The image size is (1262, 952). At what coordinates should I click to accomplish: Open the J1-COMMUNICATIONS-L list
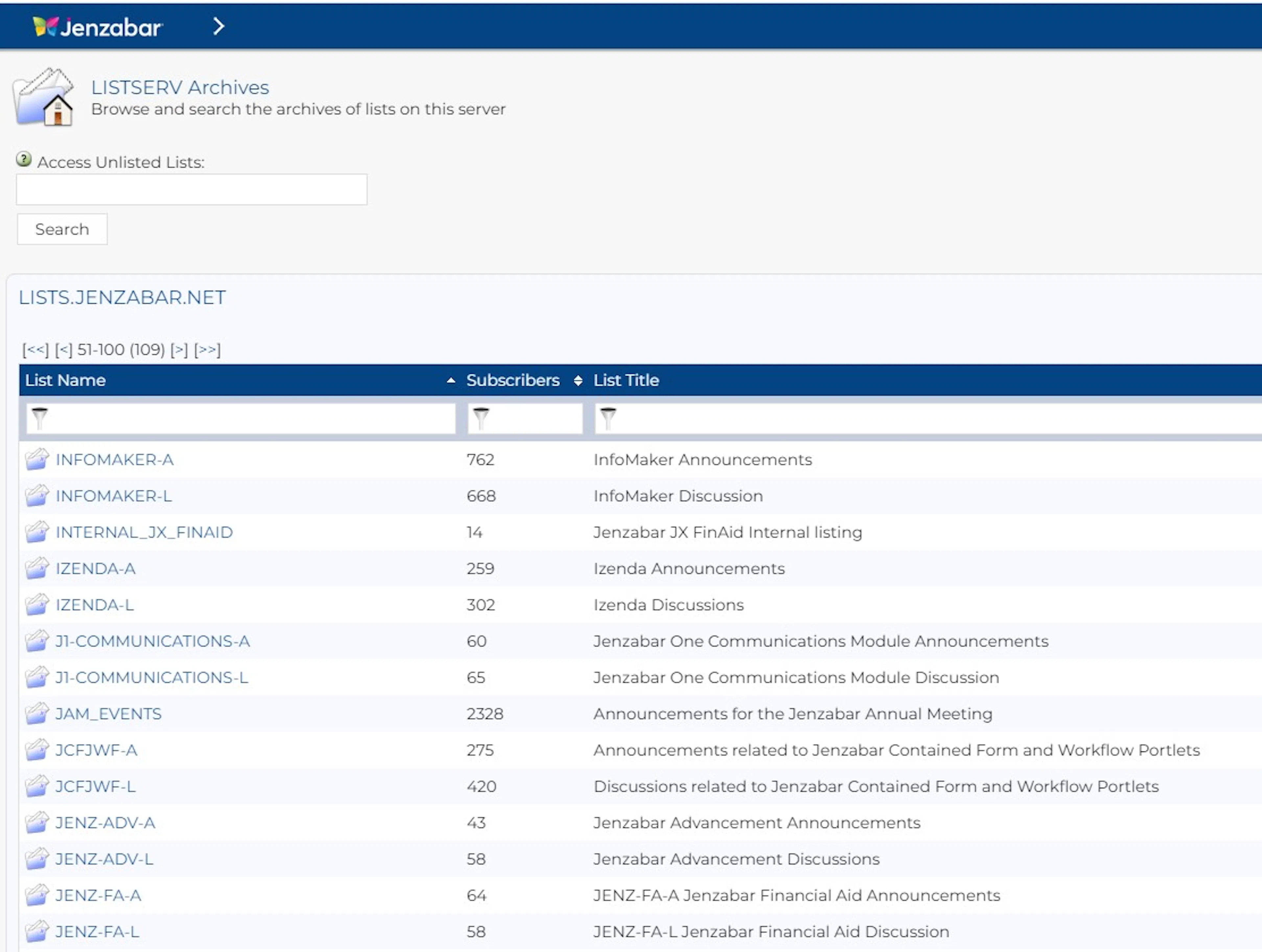point(152,678)
